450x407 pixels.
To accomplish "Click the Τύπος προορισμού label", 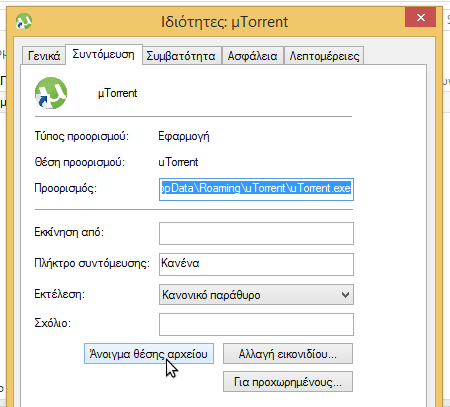I will (82, 136).
